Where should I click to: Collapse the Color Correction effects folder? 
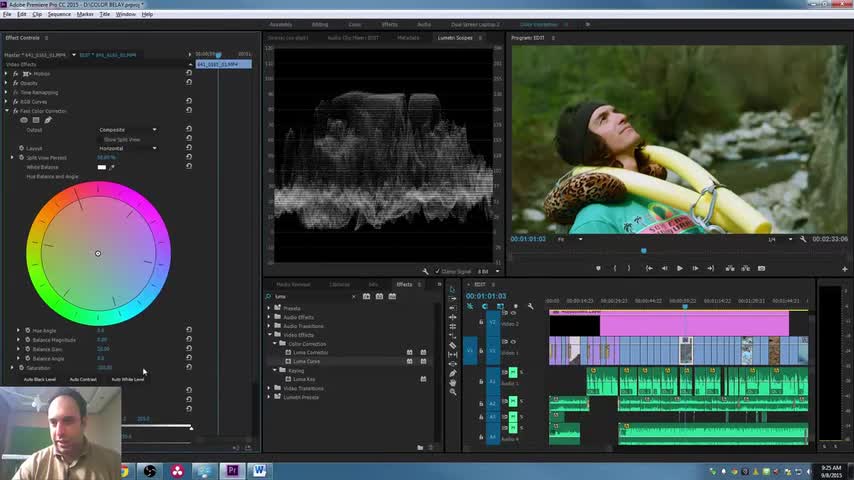(276, 344)
